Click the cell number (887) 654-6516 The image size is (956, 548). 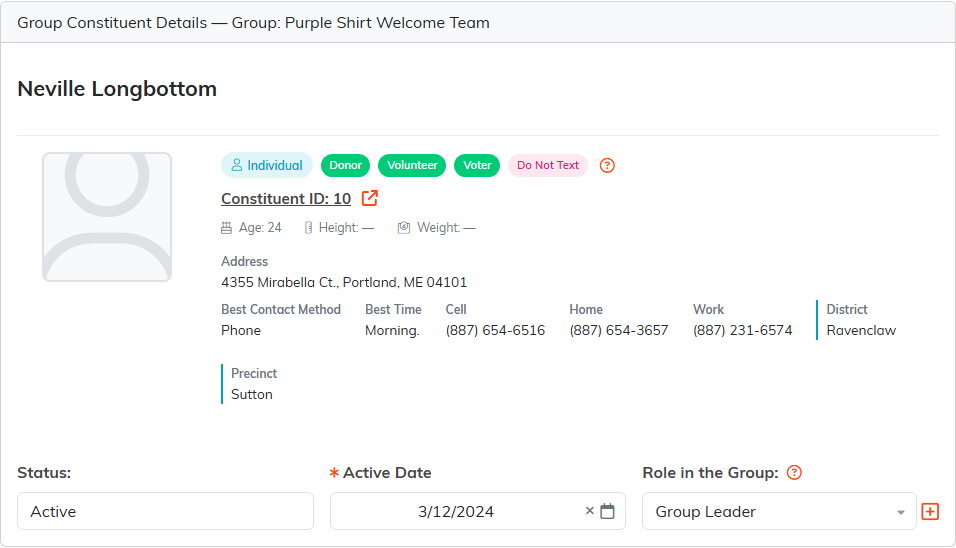[495, 330]
